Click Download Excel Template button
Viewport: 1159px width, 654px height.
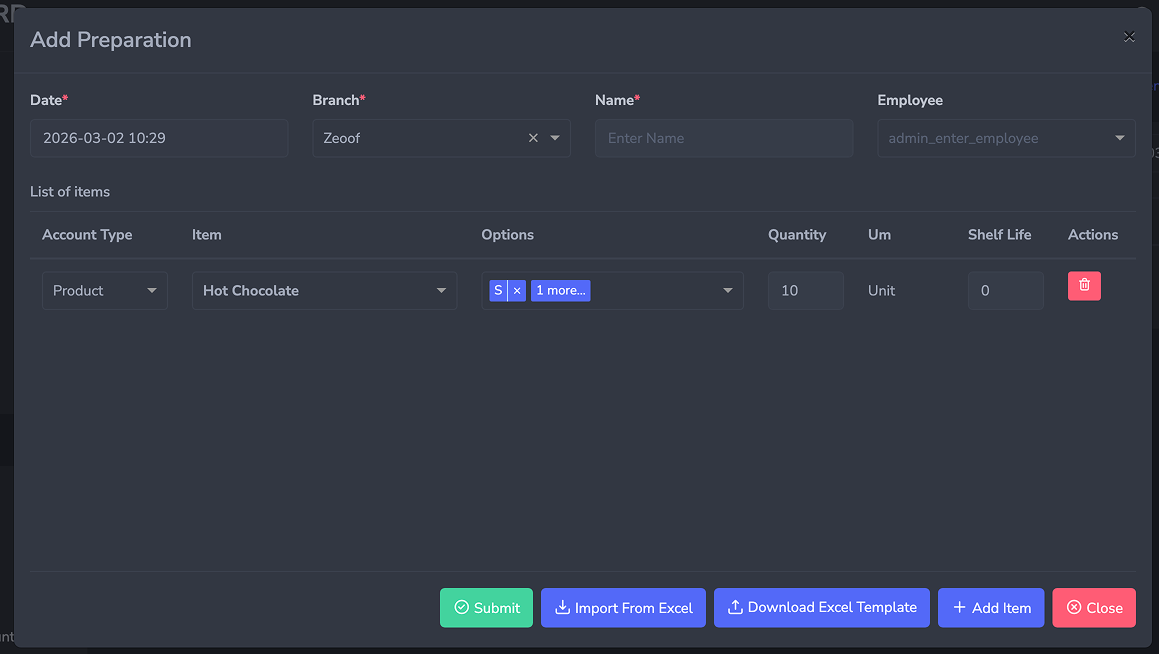(822, 607)
